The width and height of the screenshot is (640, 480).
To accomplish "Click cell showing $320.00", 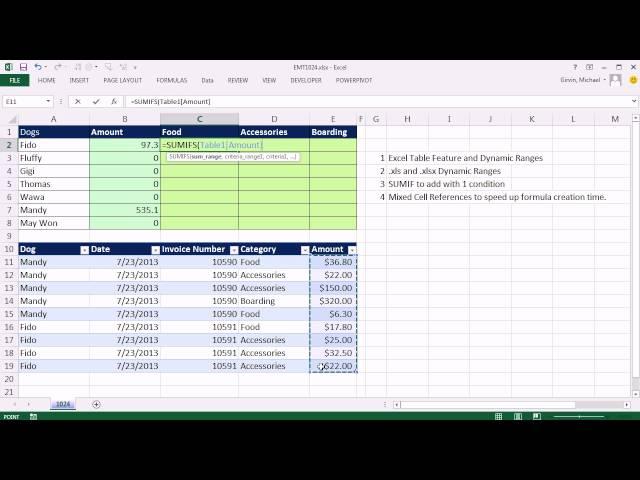I will point(333,301).
